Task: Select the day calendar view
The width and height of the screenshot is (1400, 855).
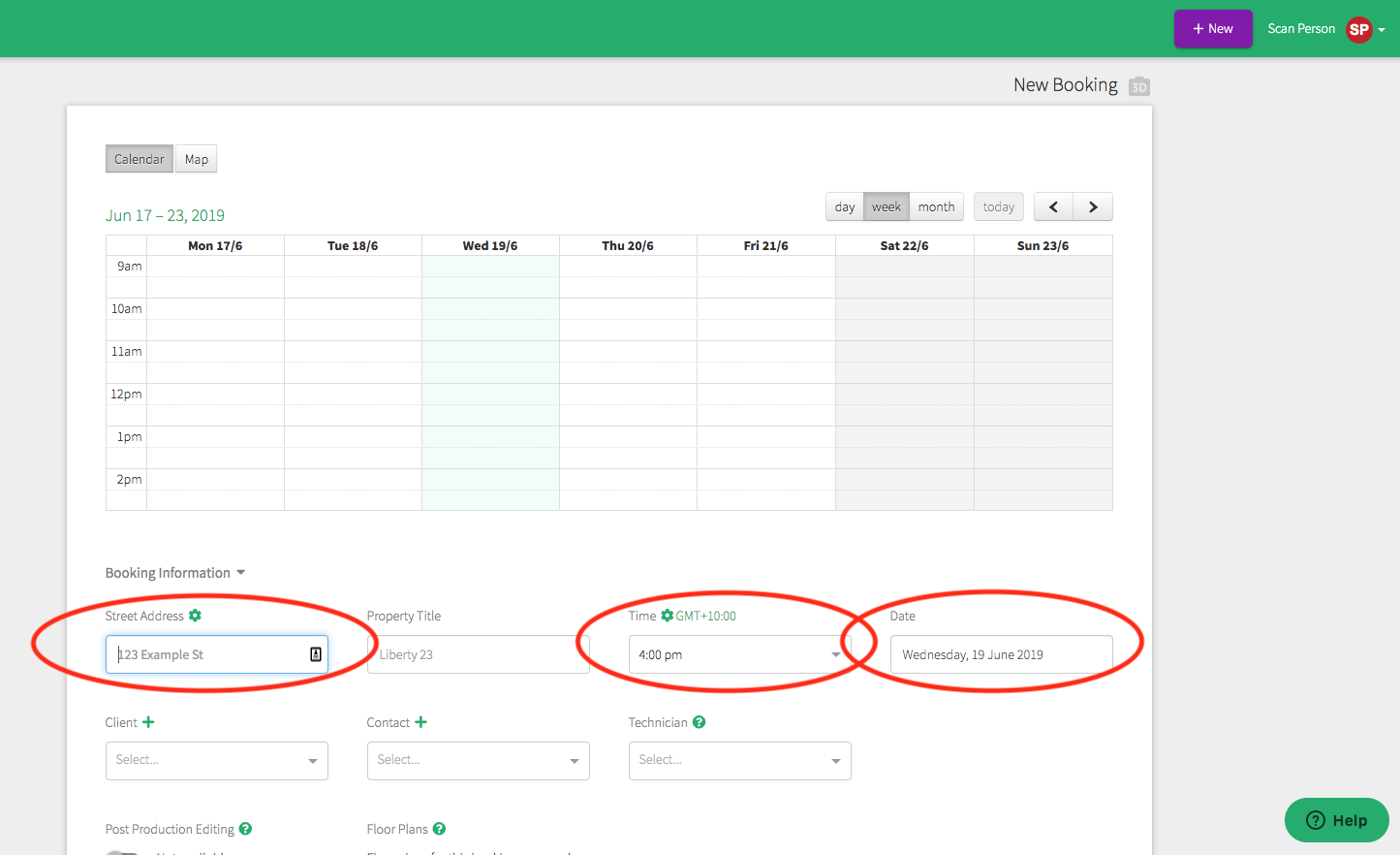Action: click(x=845, y=206)
